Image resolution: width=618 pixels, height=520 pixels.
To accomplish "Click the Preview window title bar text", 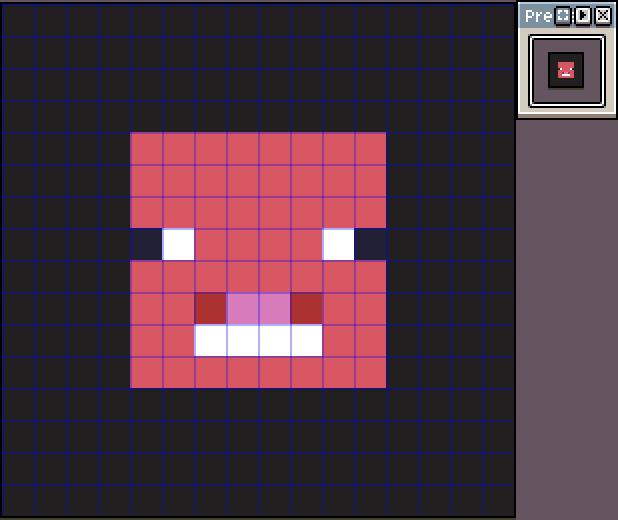I will pos(538,16).
